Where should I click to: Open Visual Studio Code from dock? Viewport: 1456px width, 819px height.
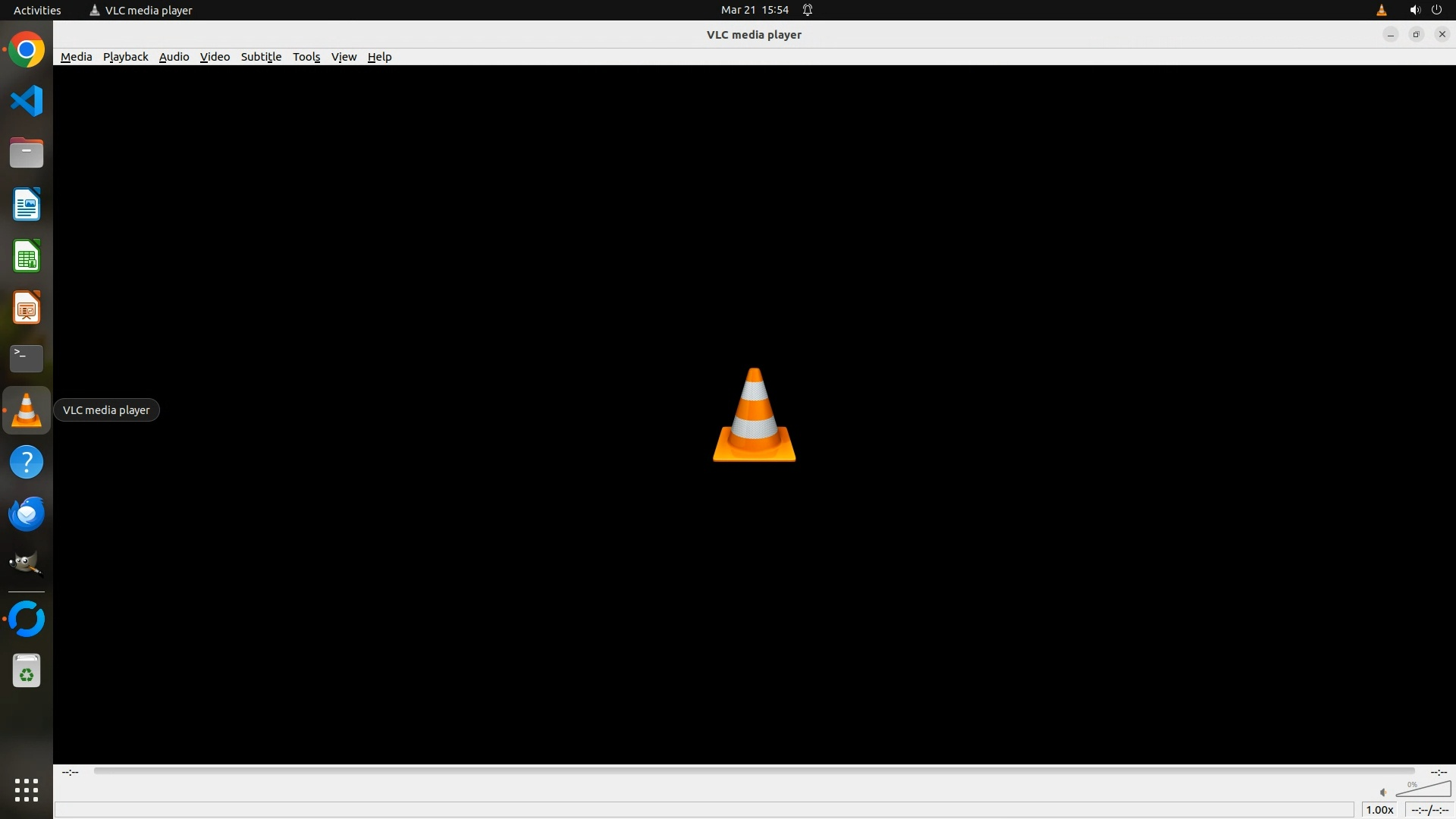coord(27,101)
